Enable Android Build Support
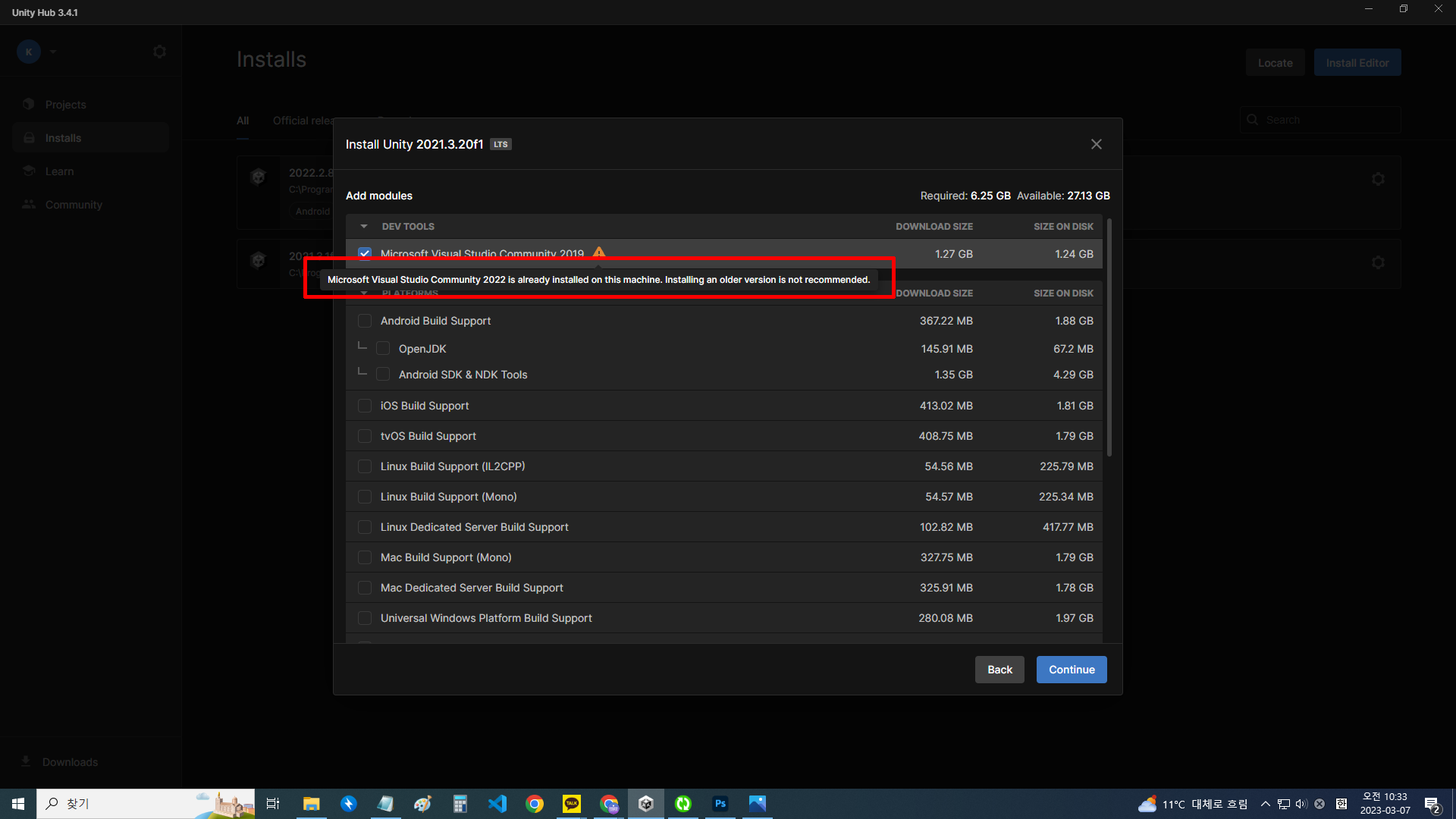Image resolution: width=1456 pixels, height=819 pixels. pos(365,321)
